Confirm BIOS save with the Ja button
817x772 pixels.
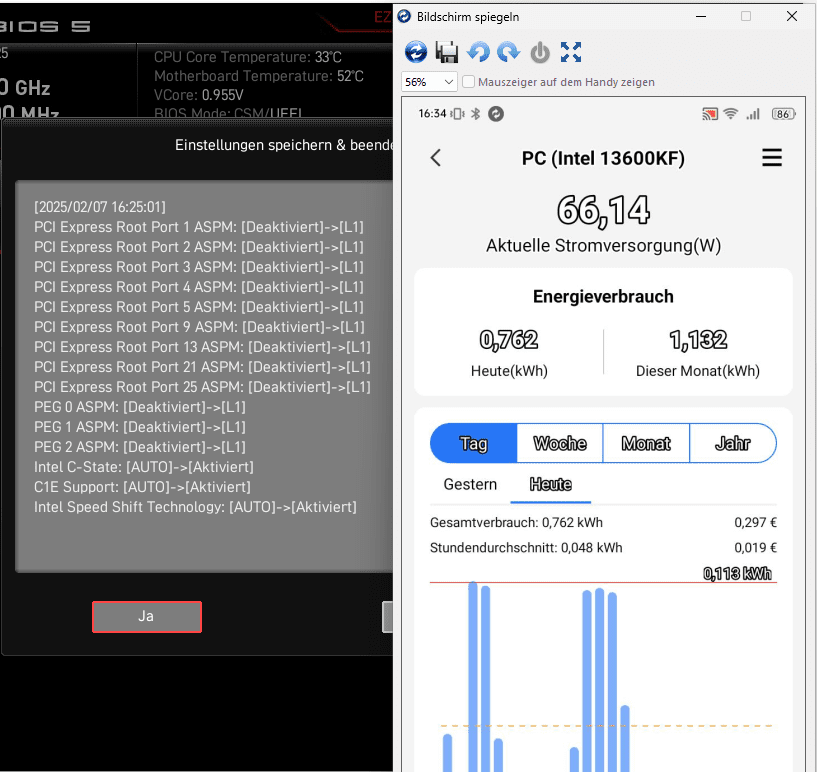(x=147, y=617)
